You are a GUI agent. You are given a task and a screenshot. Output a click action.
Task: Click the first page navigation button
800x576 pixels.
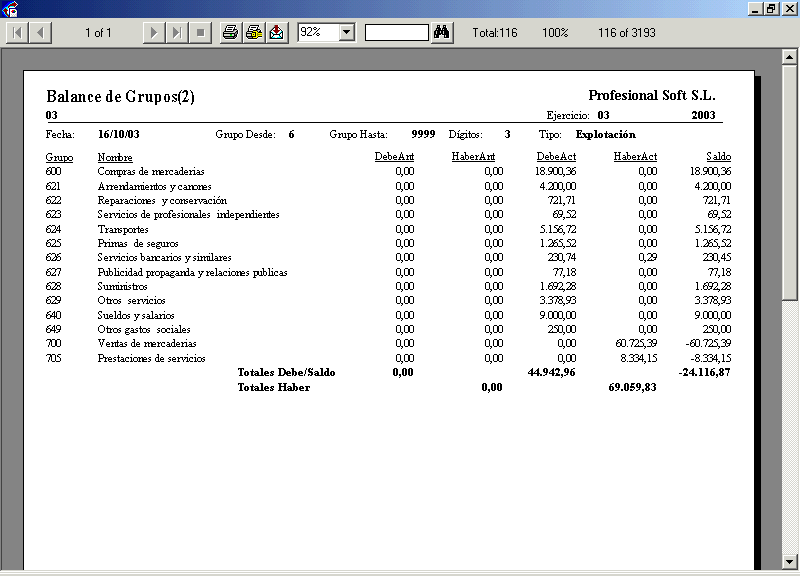point(17,33)
